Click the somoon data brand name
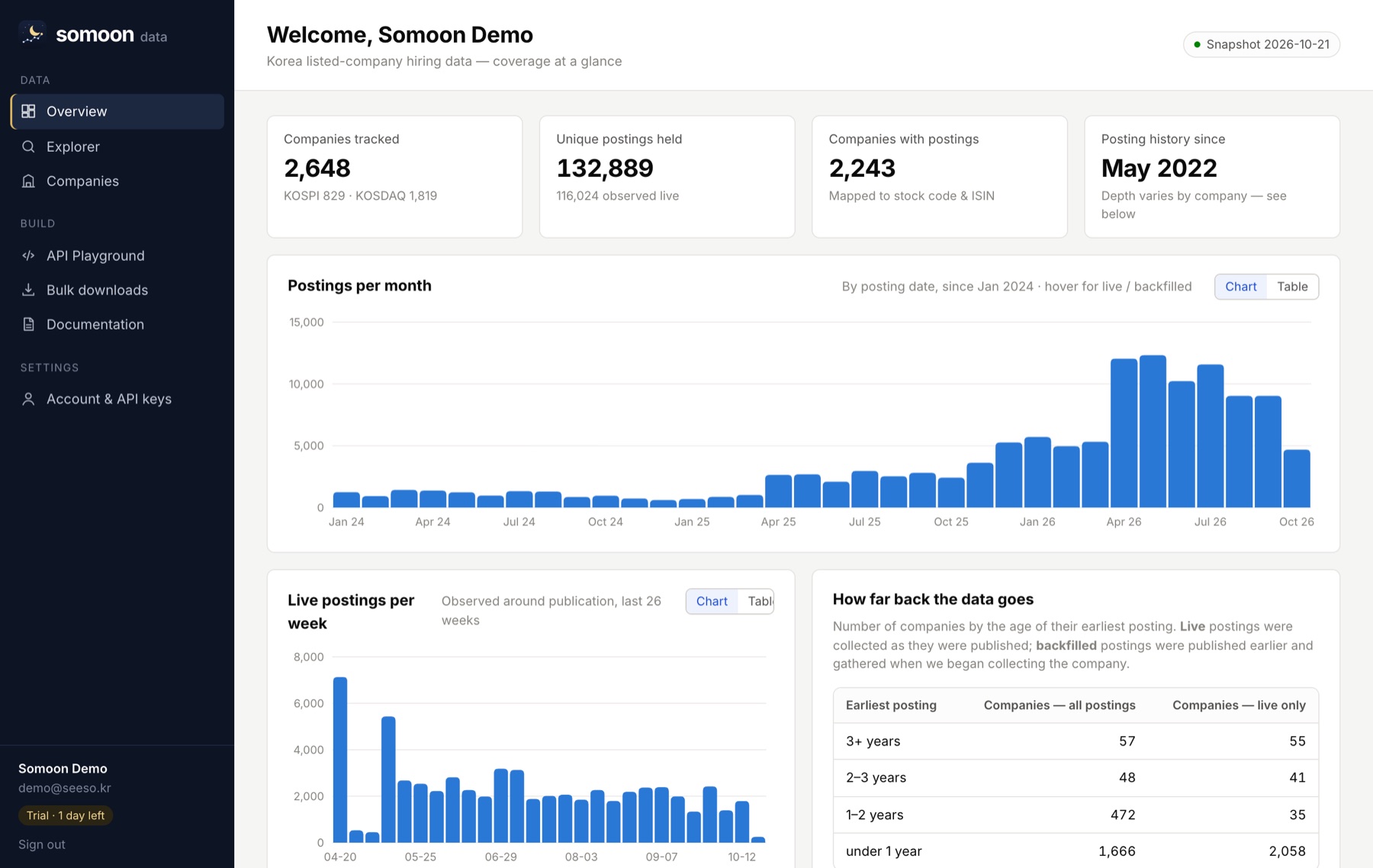Screen dimensions: 1373x868 [111, 34]
